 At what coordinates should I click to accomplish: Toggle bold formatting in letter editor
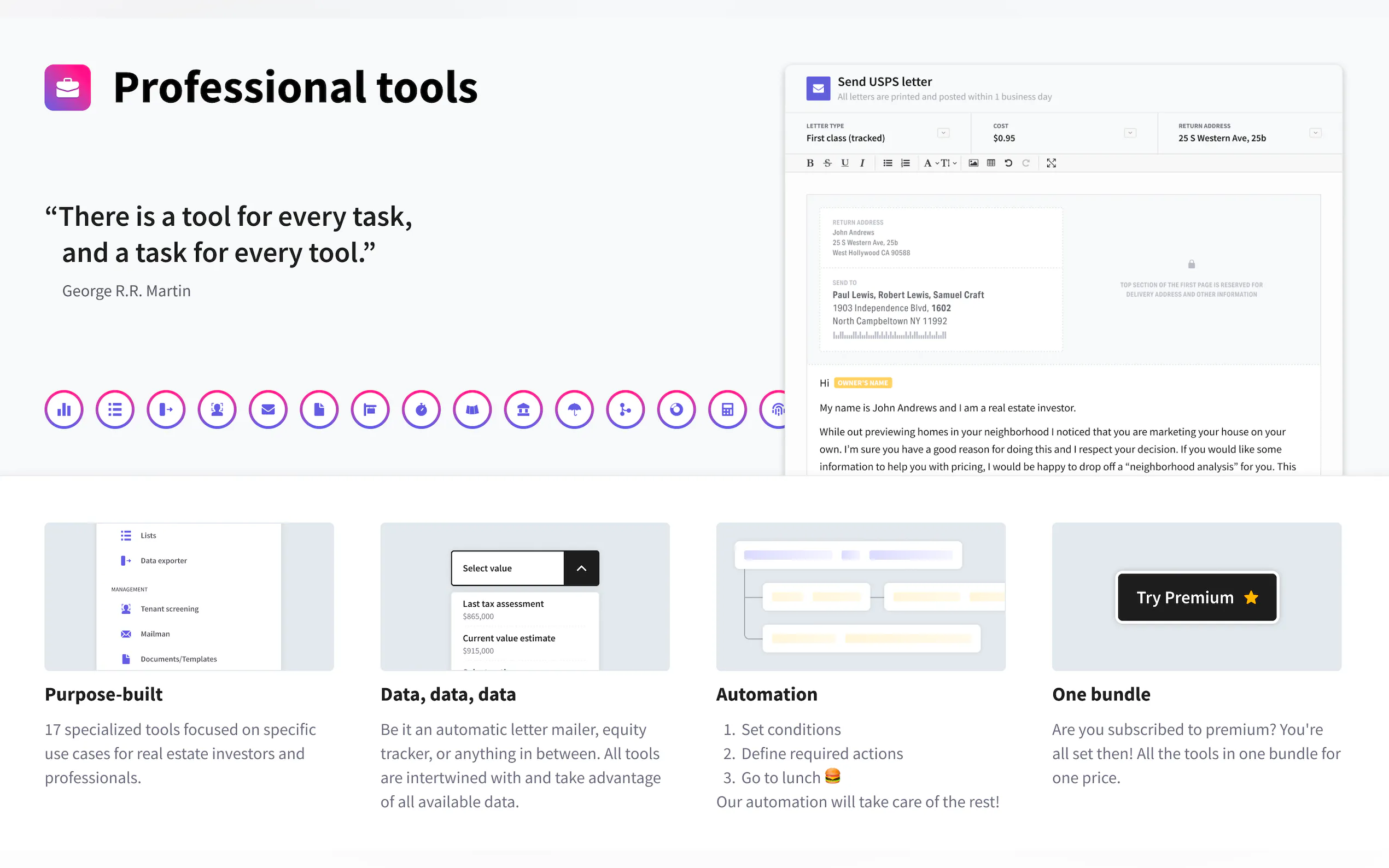(x=810, y=163)
